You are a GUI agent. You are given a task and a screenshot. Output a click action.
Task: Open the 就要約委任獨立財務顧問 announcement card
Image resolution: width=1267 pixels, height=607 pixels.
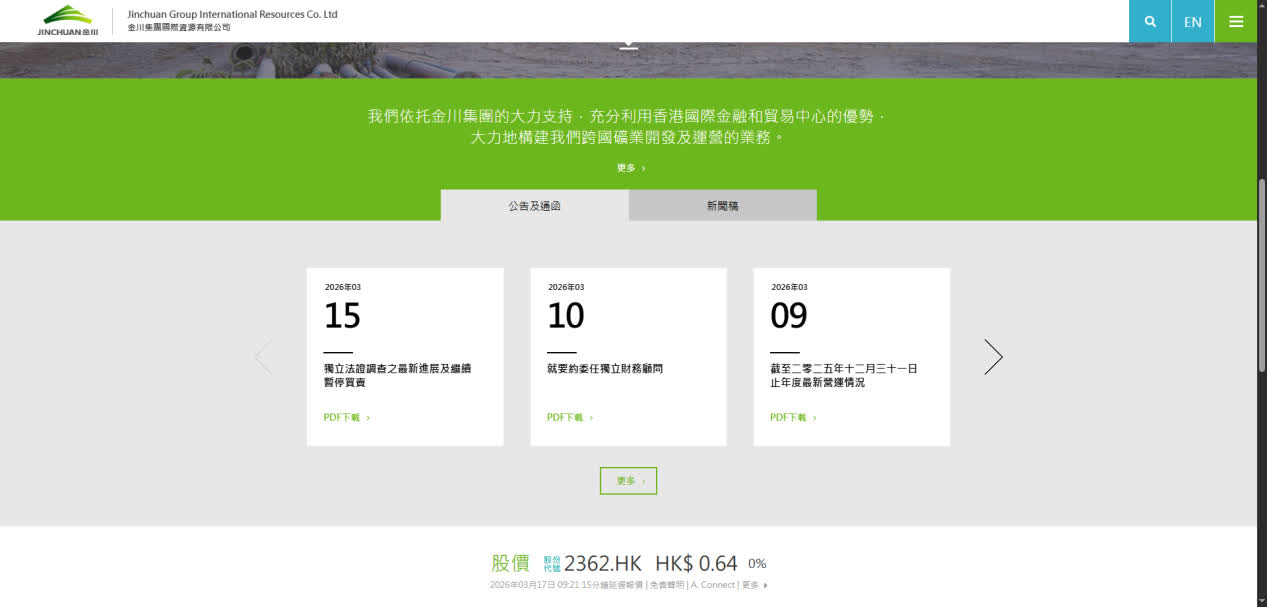pyautogui.click(x=605, y=369)
